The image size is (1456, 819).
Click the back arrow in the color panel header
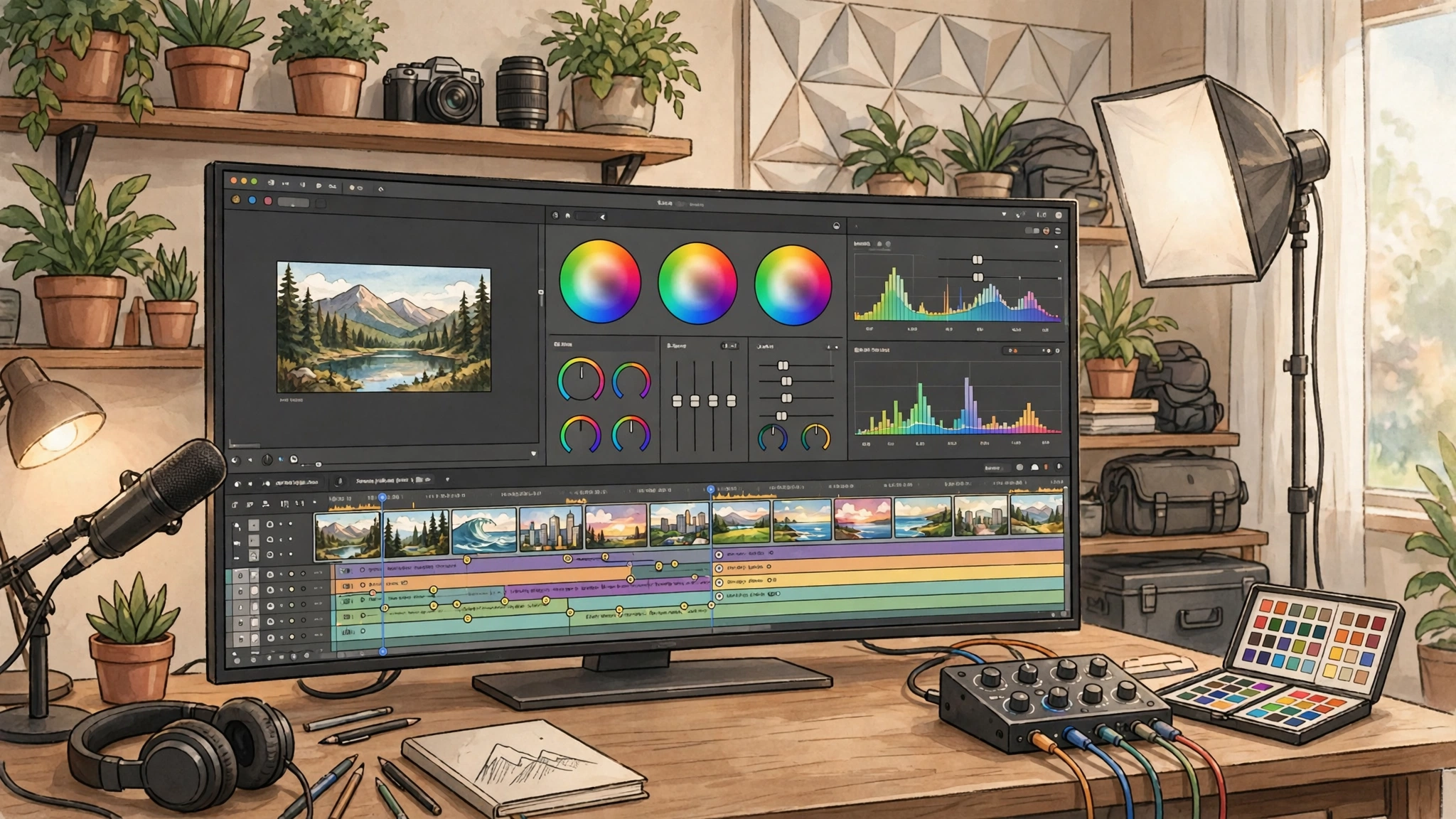(x=603, y=216)
